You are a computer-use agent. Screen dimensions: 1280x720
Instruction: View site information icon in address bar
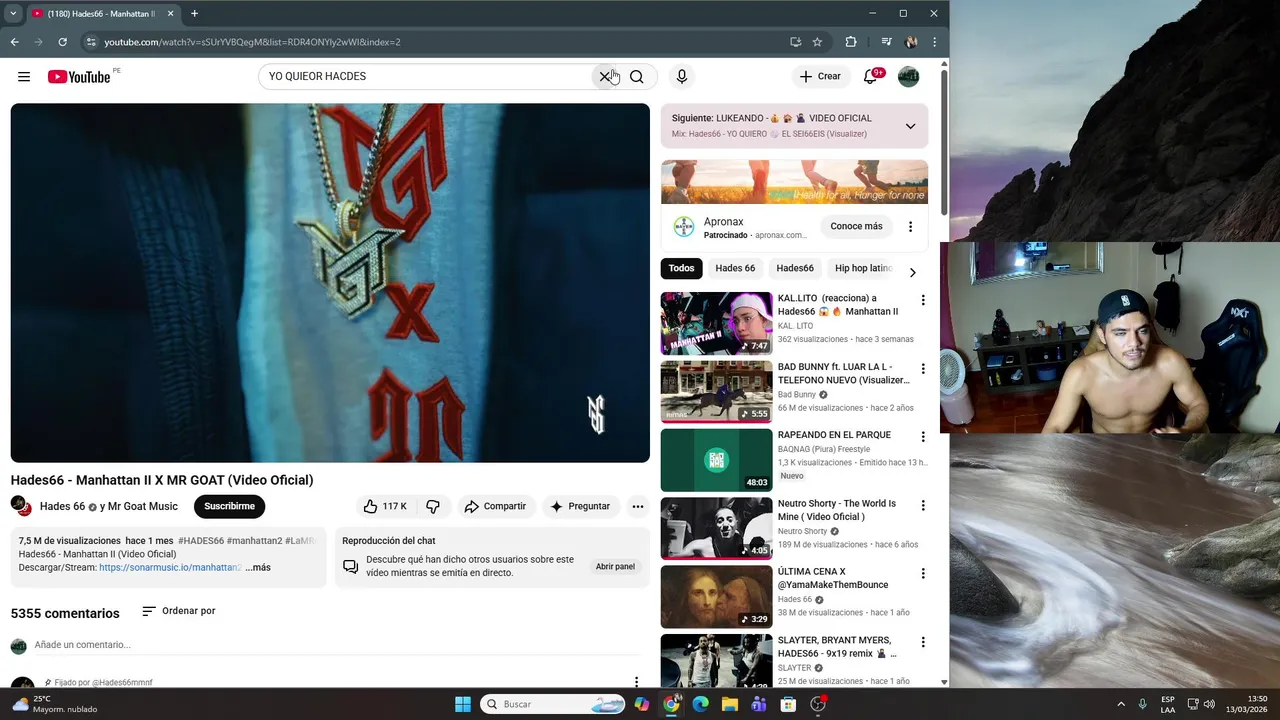[91, 42]
